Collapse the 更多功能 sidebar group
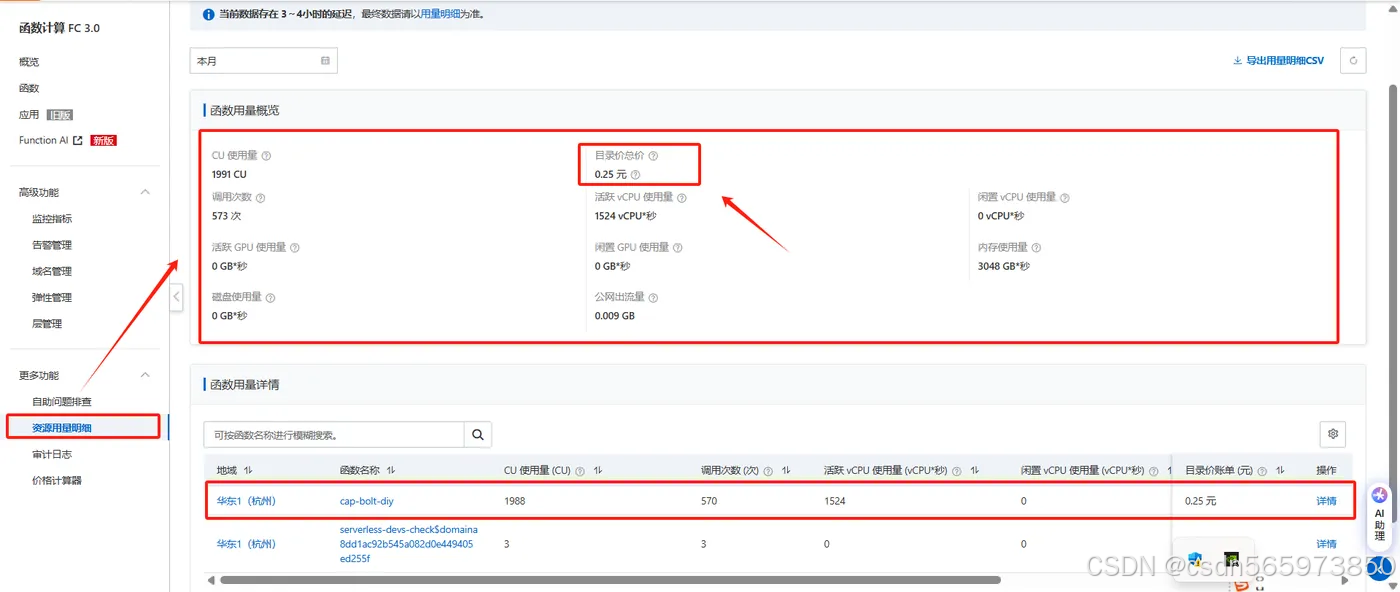The height and width of the screenshot is (592, 1400). click(145, 375)
